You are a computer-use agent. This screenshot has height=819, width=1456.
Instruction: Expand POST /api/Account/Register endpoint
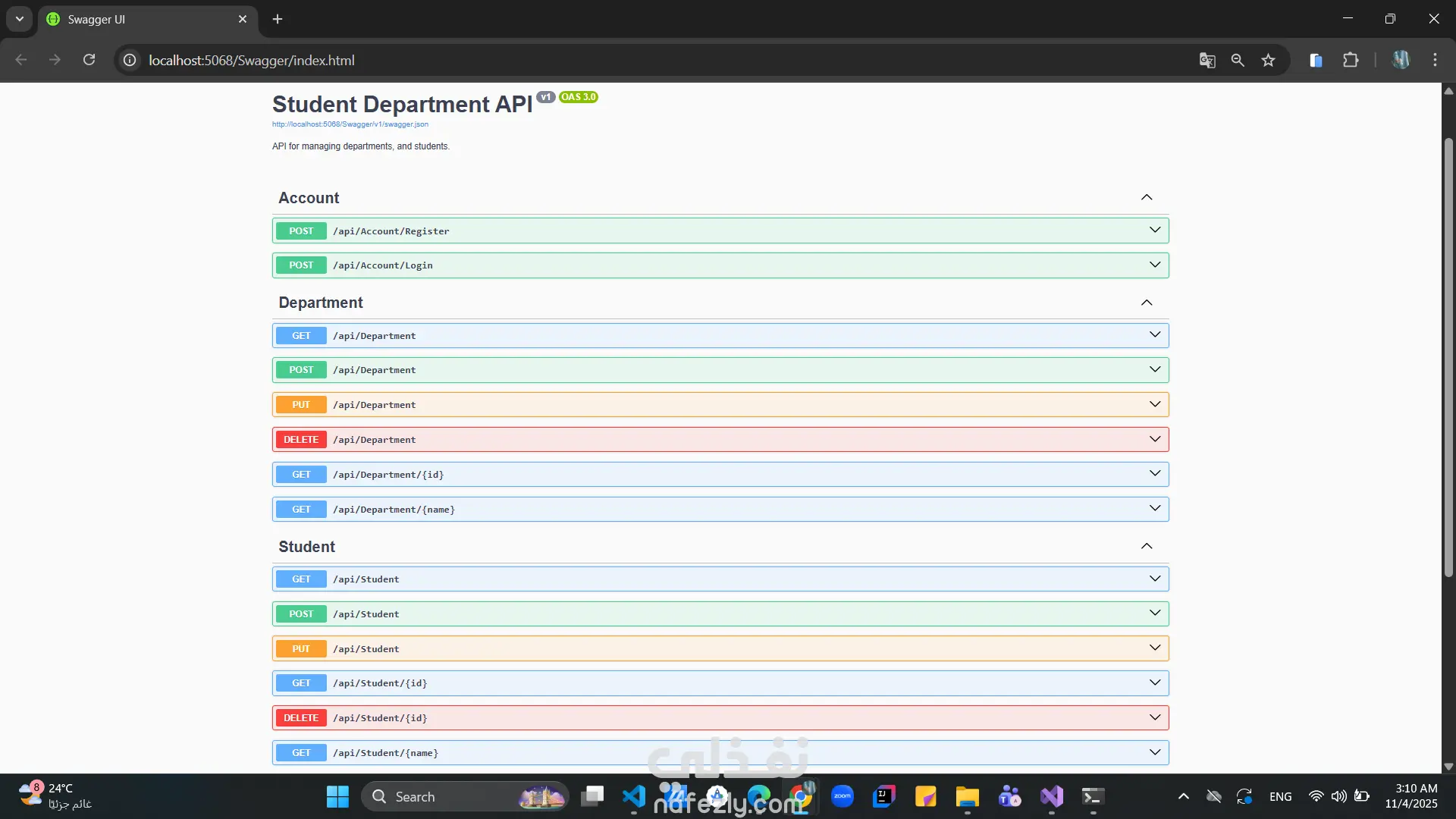[1154, 231]
